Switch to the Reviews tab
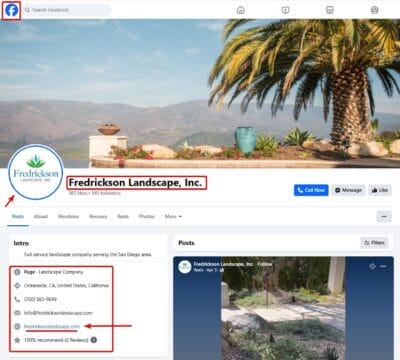This screenshot has width=400, height=360. tap(98, 216)
